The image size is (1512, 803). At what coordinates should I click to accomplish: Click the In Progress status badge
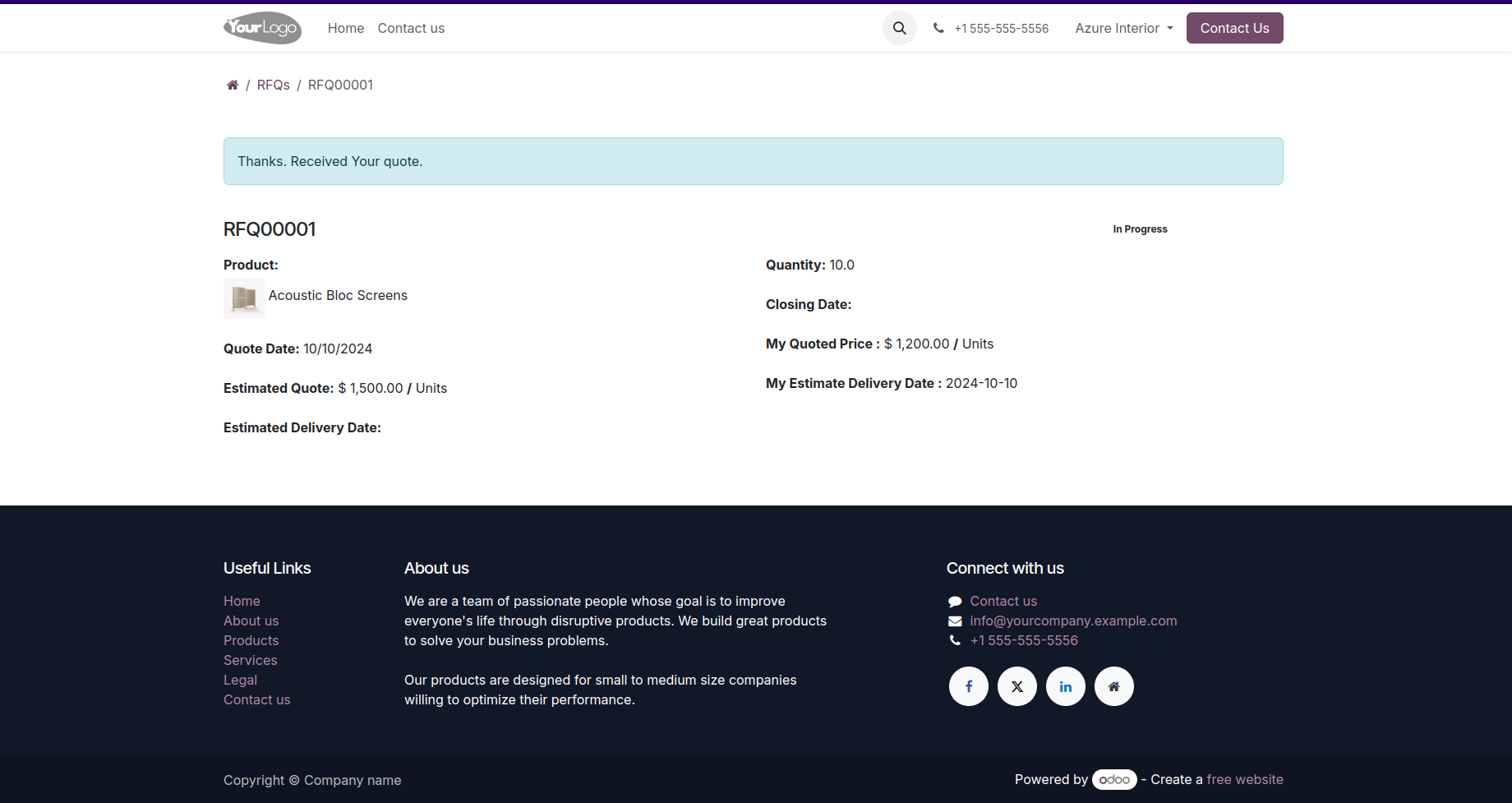click(1140, 229)
